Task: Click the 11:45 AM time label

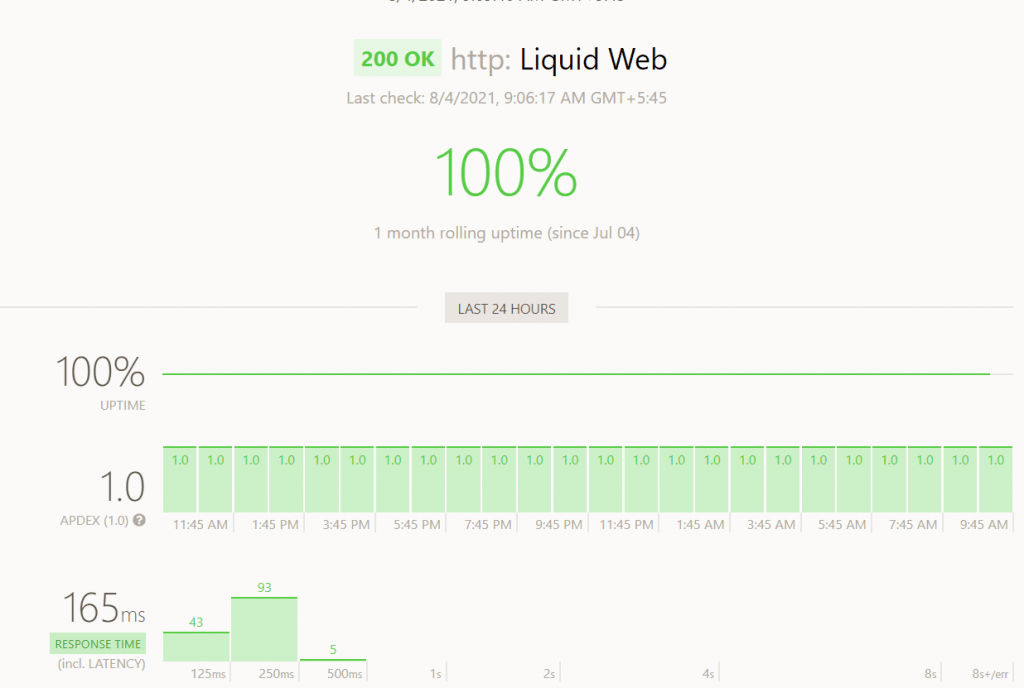Action: pyautogui.click(x=200, y=525)
